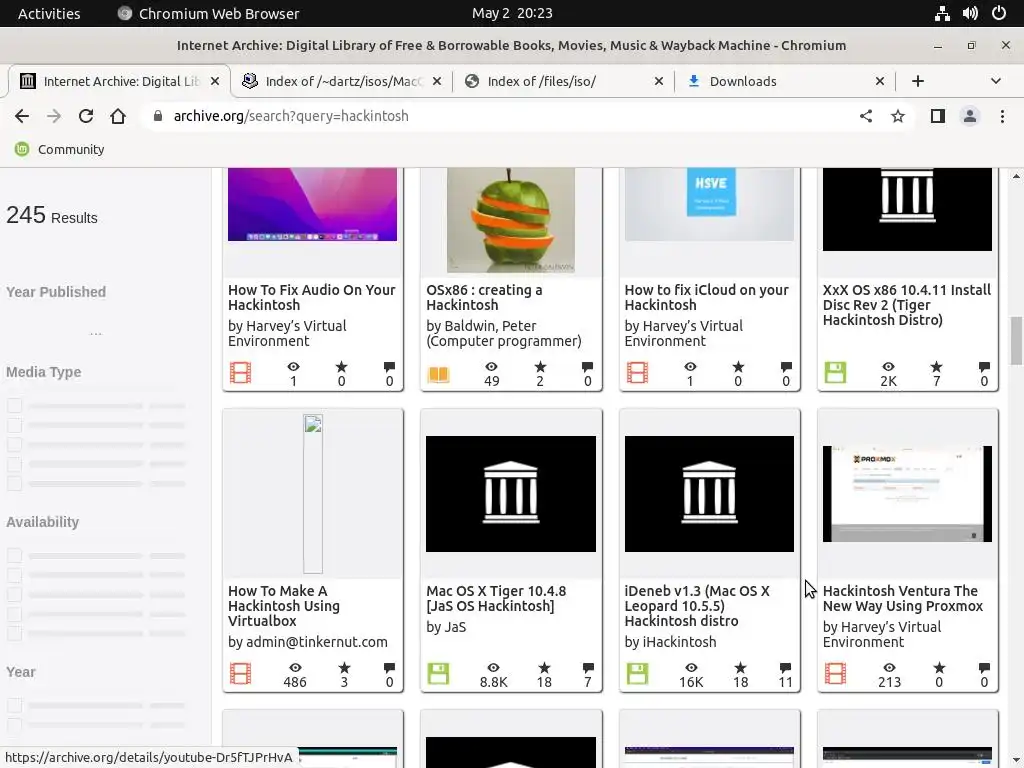Open the volume control icon
Image resolution: width=1024 pixels, height=768 pixels.
click(x=970, y=13)
